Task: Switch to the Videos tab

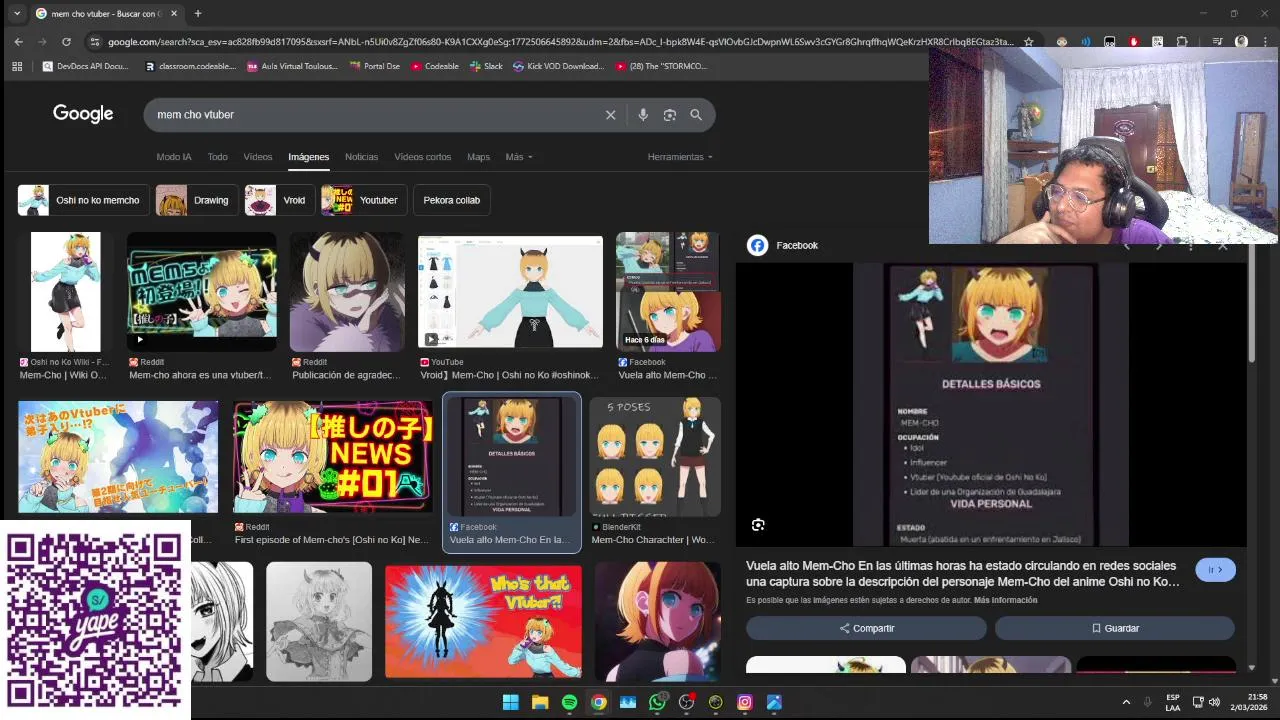Action: tap(257, 157)
